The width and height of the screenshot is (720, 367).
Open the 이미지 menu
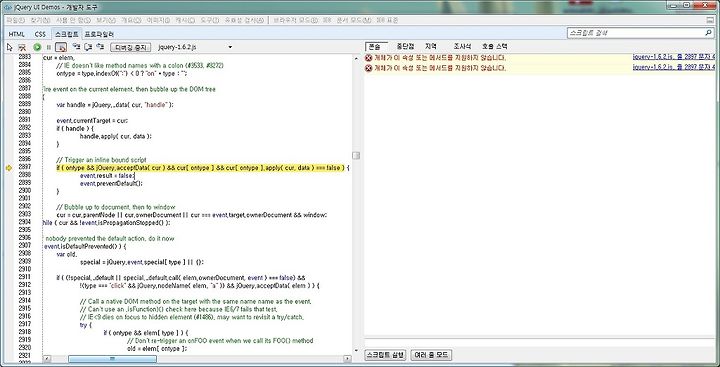pyautogui.click(x=158, y=20)
